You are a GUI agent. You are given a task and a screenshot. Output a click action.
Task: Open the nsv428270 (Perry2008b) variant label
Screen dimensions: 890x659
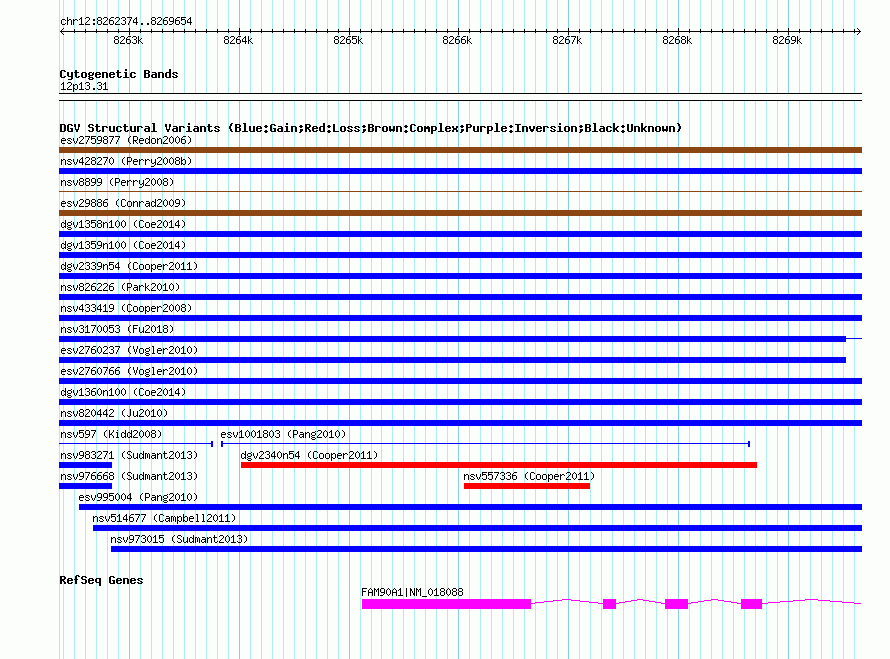(x=126, y=161)
